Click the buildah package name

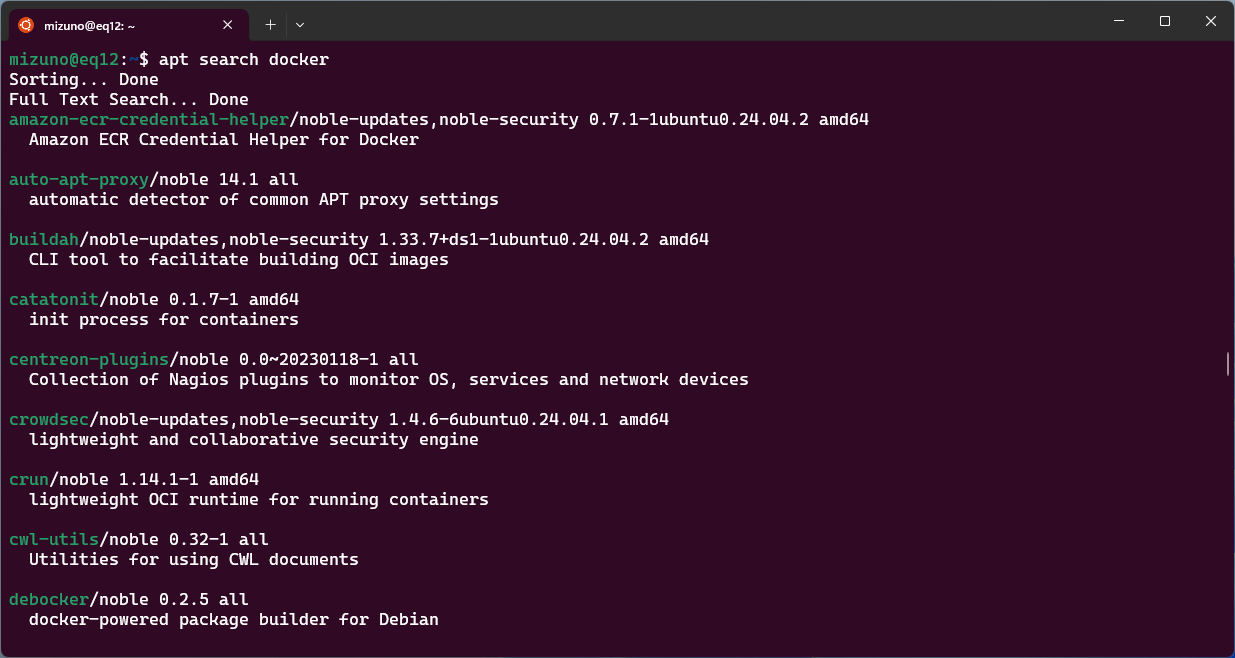coord(44,239)
